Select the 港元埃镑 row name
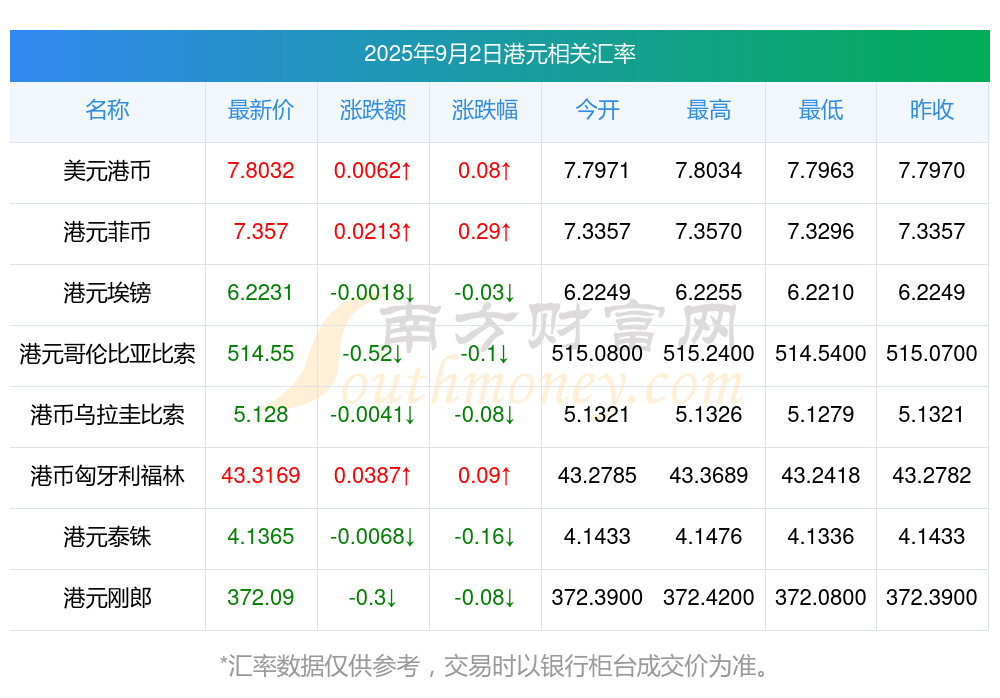This screenshot has height=698, width=1000. (107, 293)
